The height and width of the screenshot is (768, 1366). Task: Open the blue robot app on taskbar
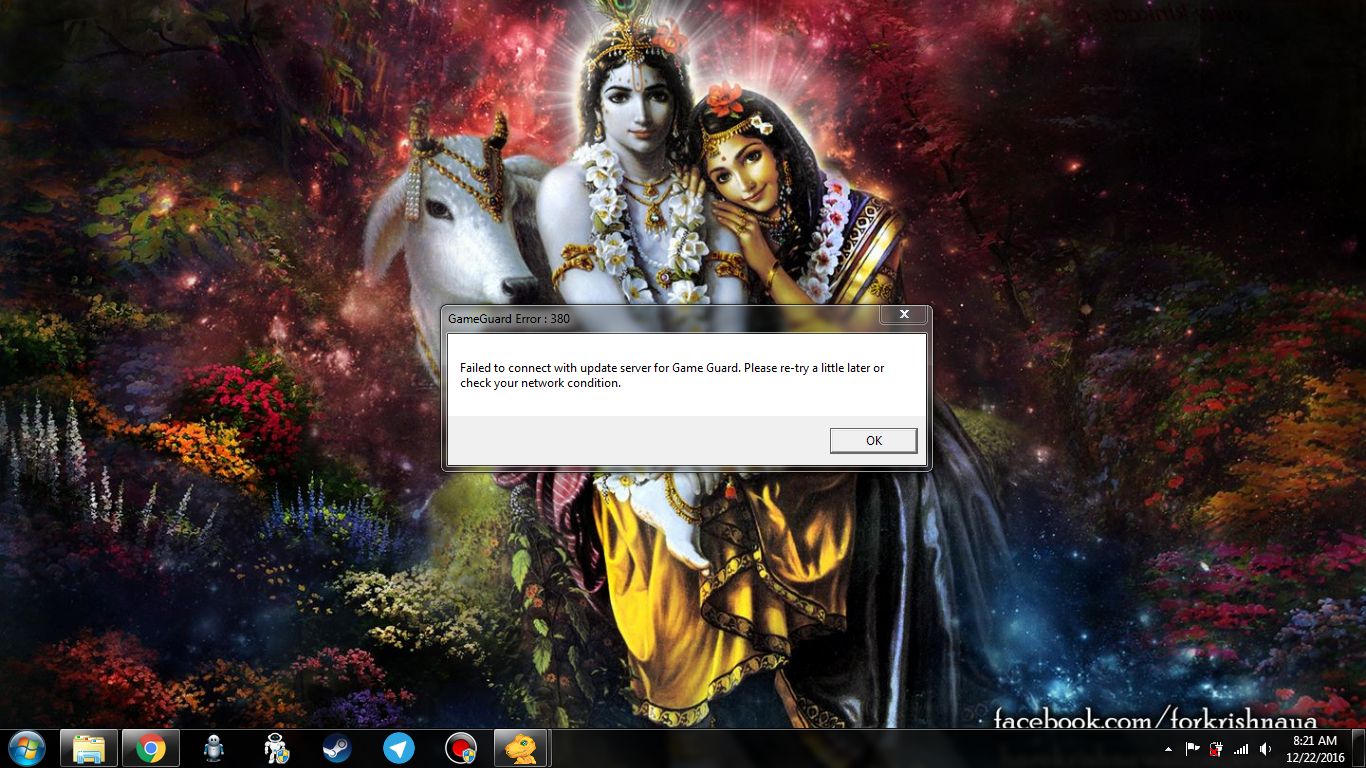(x=213, y=748)
